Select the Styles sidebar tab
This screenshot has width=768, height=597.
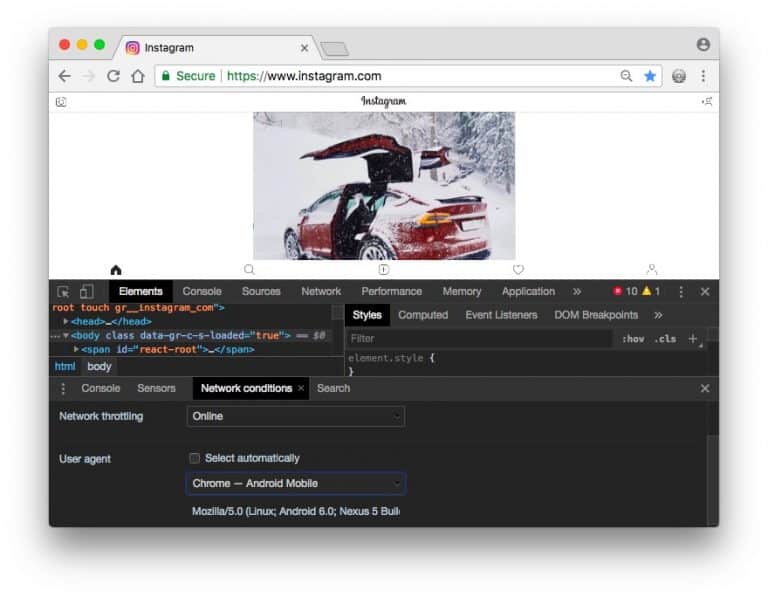pos(367,315)
